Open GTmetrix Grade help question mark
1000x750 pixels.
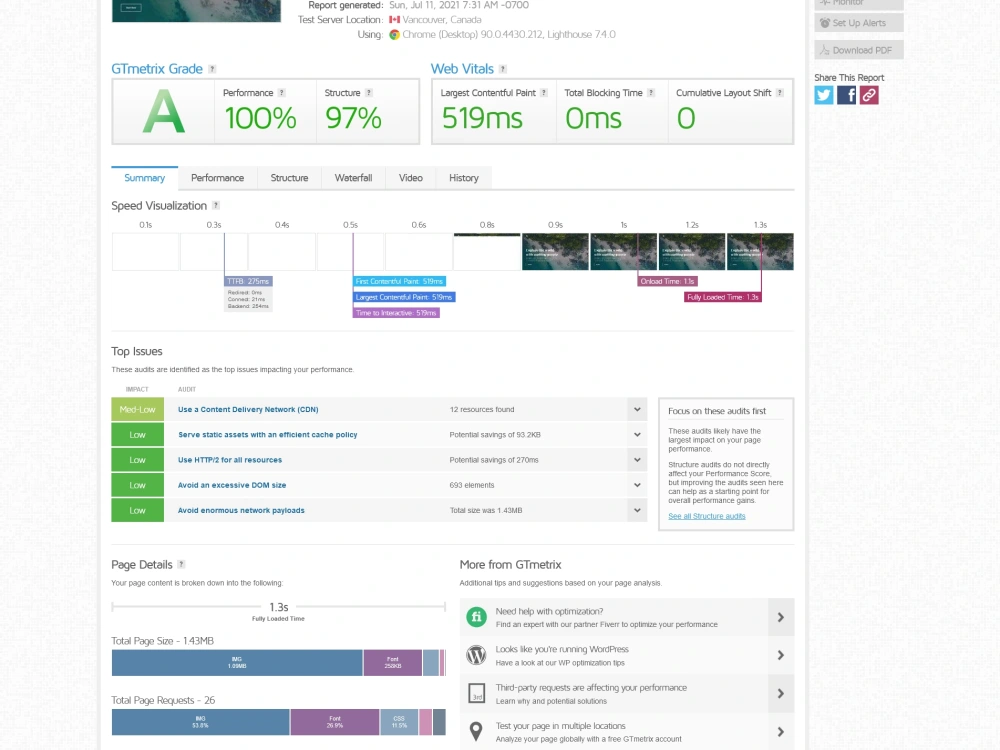click(212, 69)
